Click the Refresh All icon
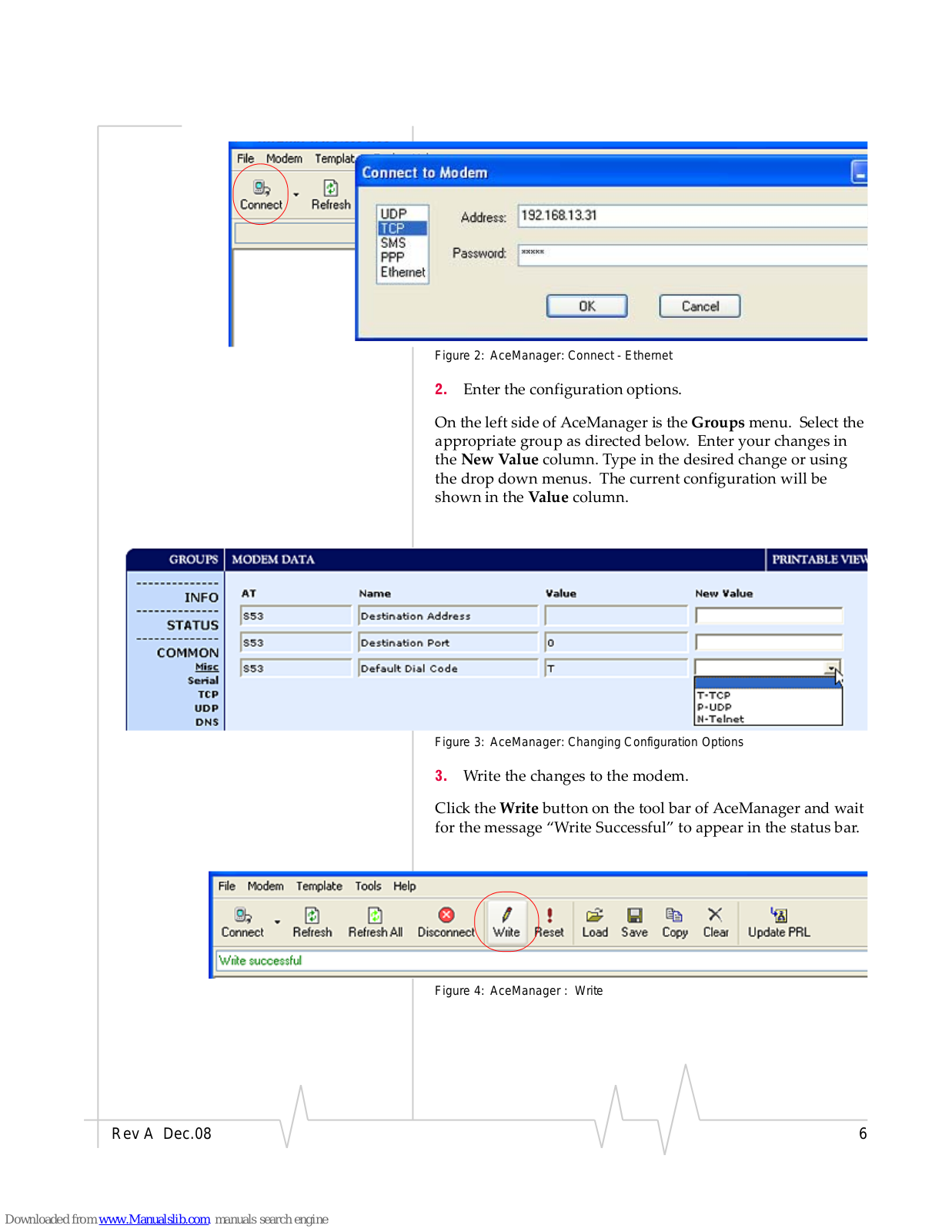The image size is (952, 1232). (x=375, y=922)
